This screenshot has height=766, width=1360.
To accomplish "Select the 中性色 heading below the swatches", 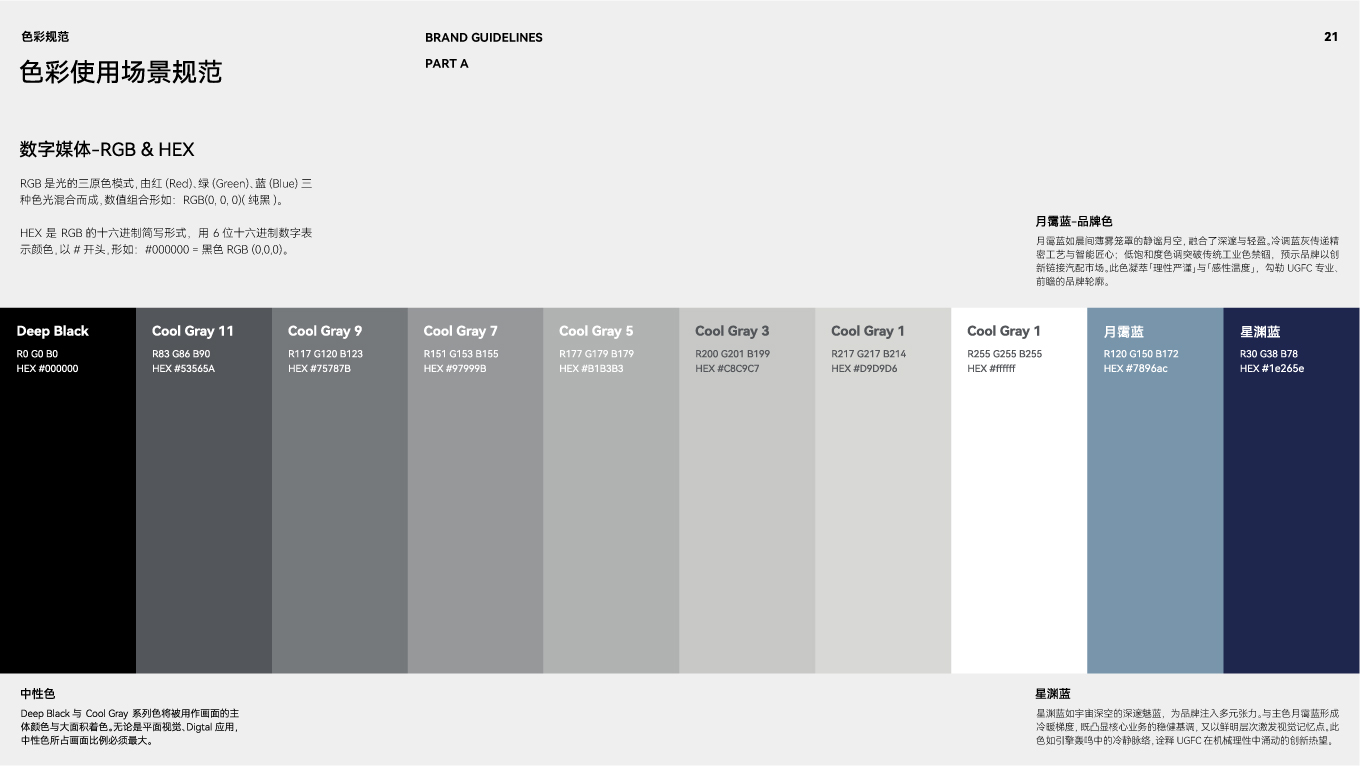I will tap(38, 693).
